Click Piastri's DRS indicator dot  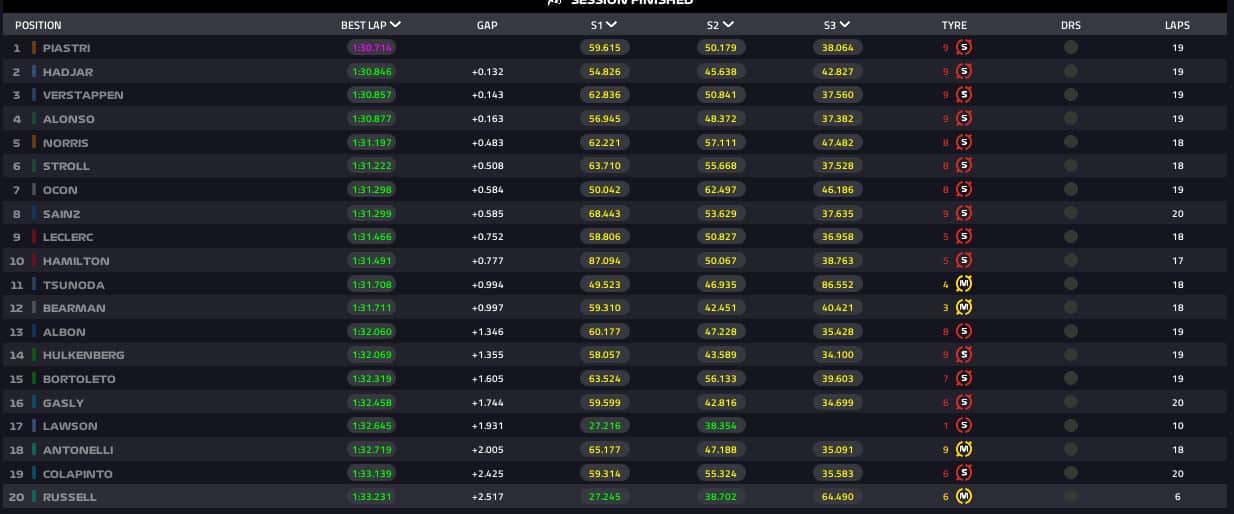[x=1071, y=47]
